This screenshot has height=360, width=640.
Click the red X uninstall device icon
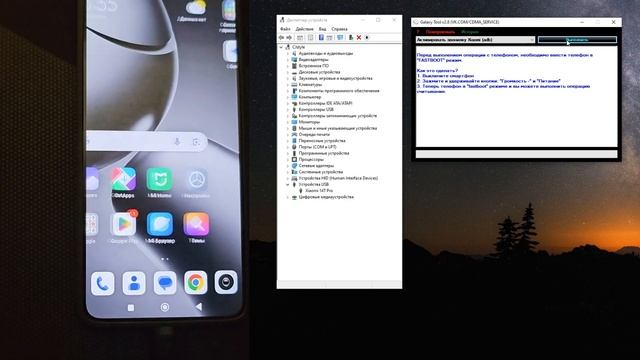359,38
